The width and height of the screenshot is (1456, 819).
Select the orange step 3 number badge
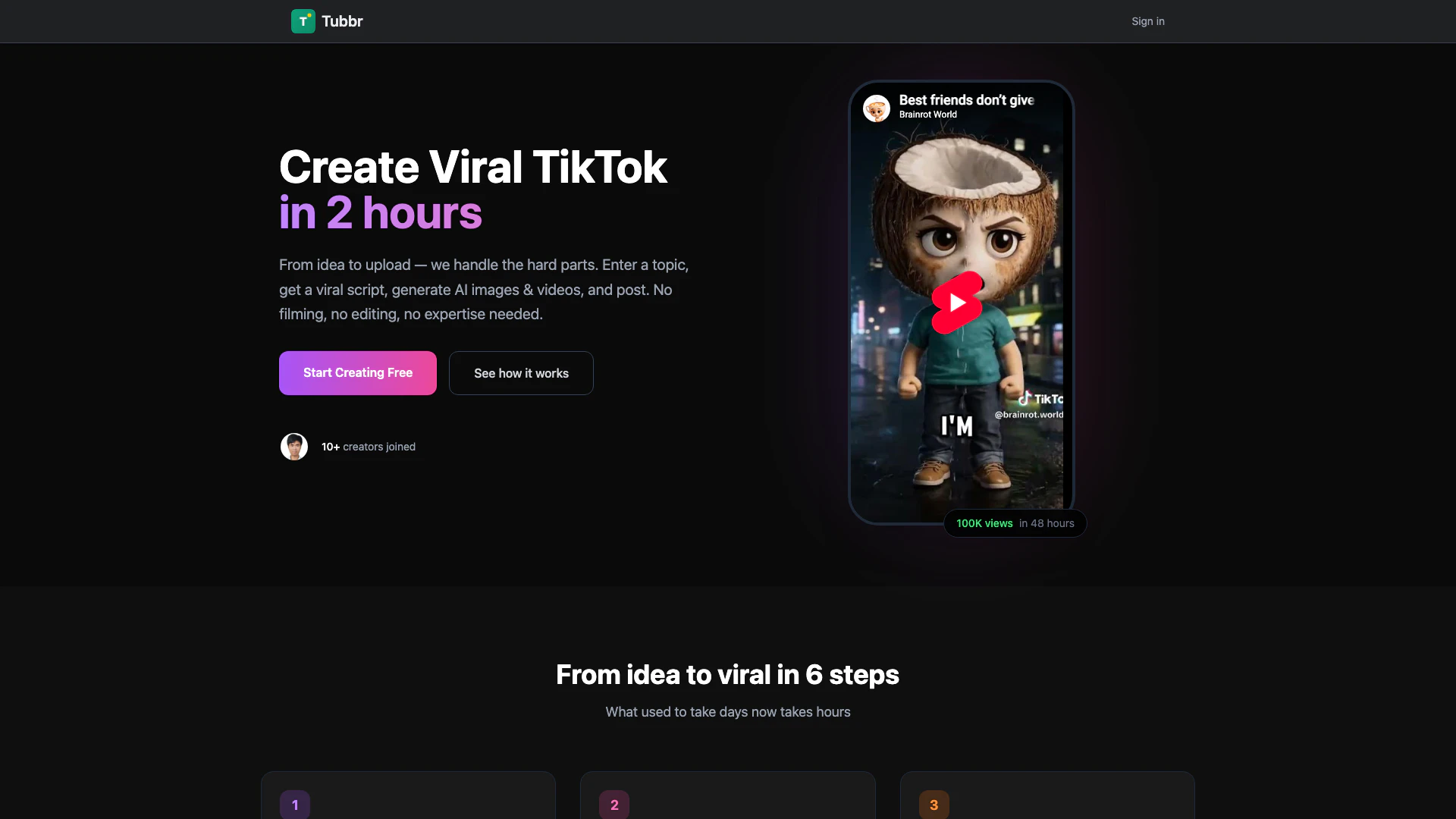934,805
